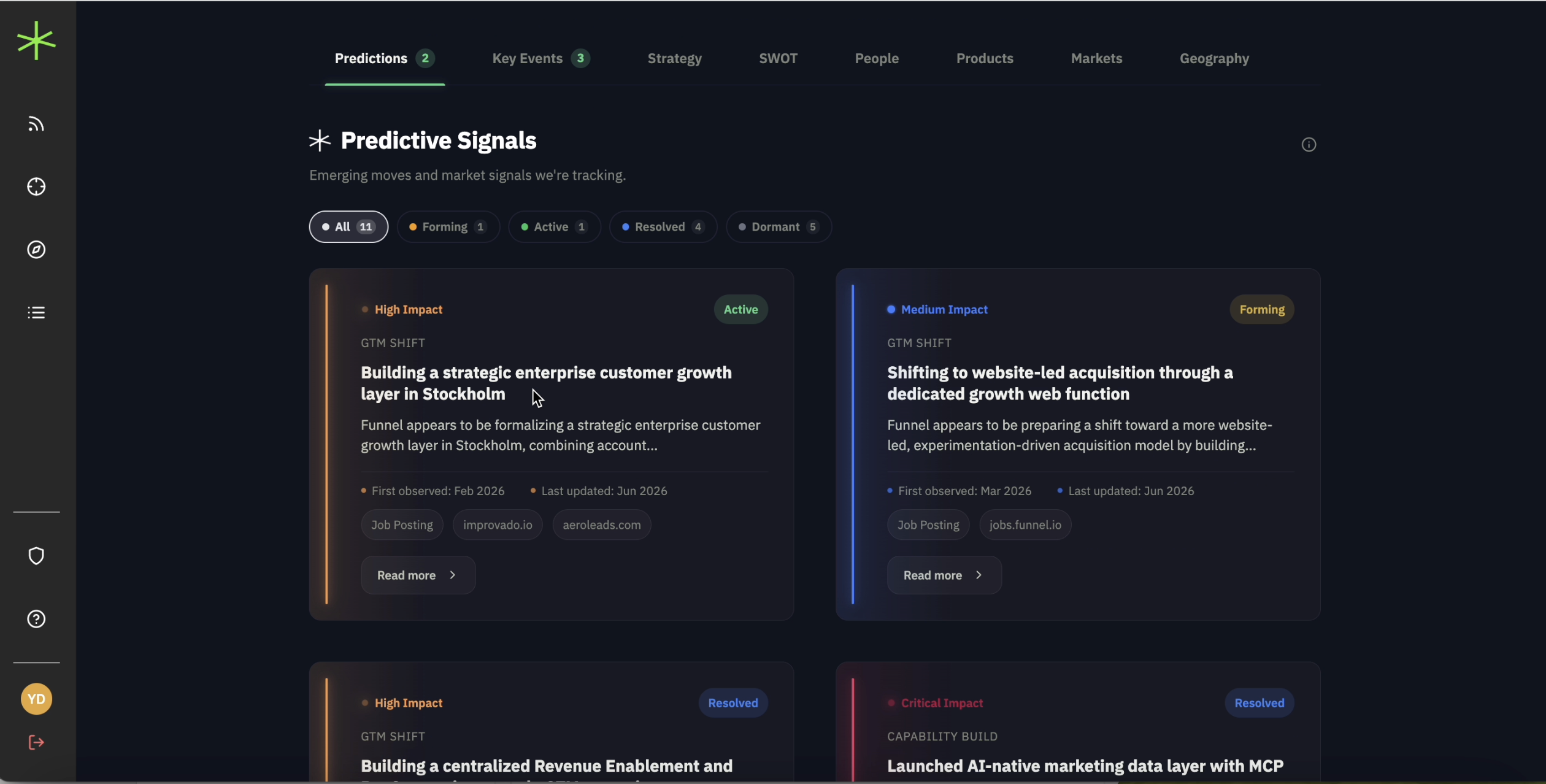This screenshot has height=784, width=1546.
Task: Filter signals by Active status
Action: (x=554, y=227)
